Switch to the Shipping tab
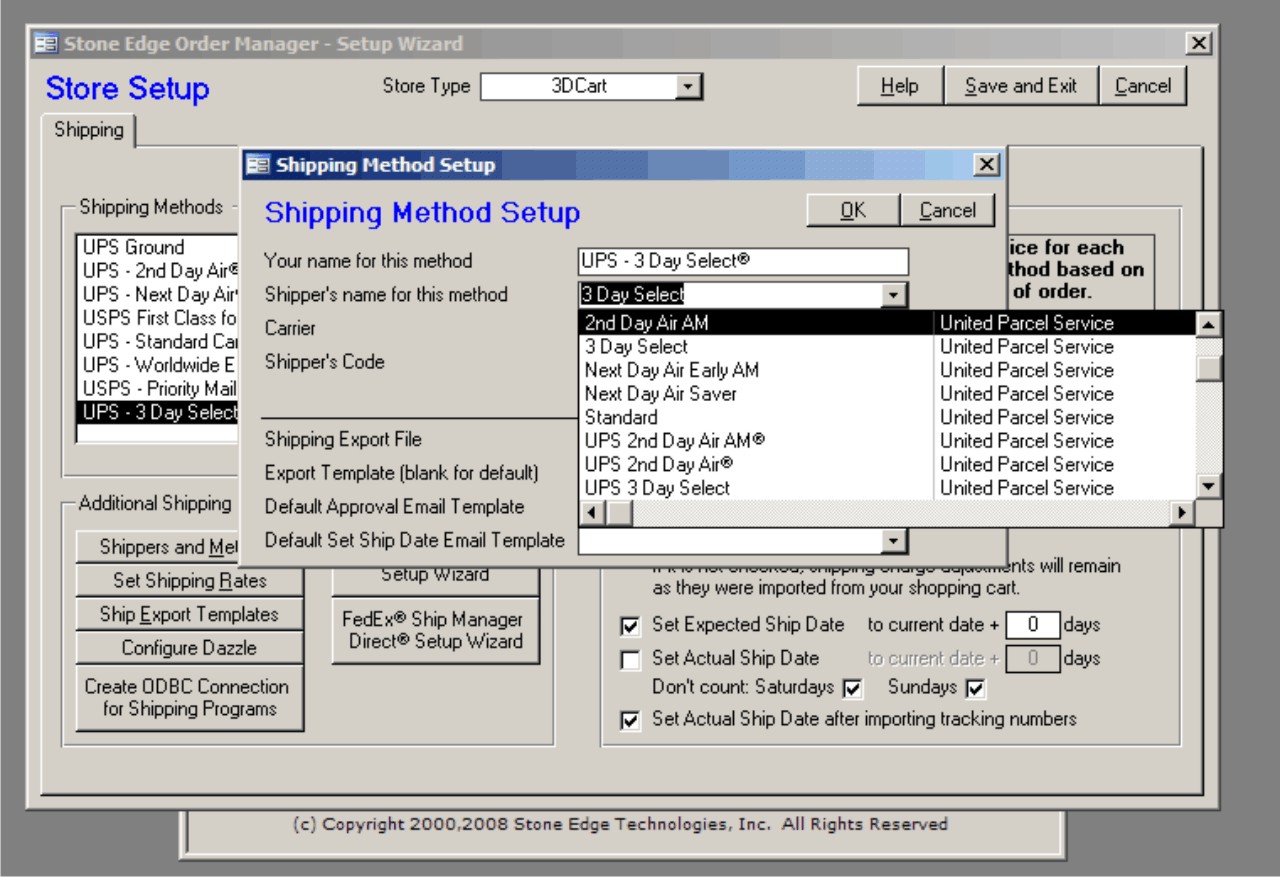This screenshot has height=877, width=1280. (89, 130)
